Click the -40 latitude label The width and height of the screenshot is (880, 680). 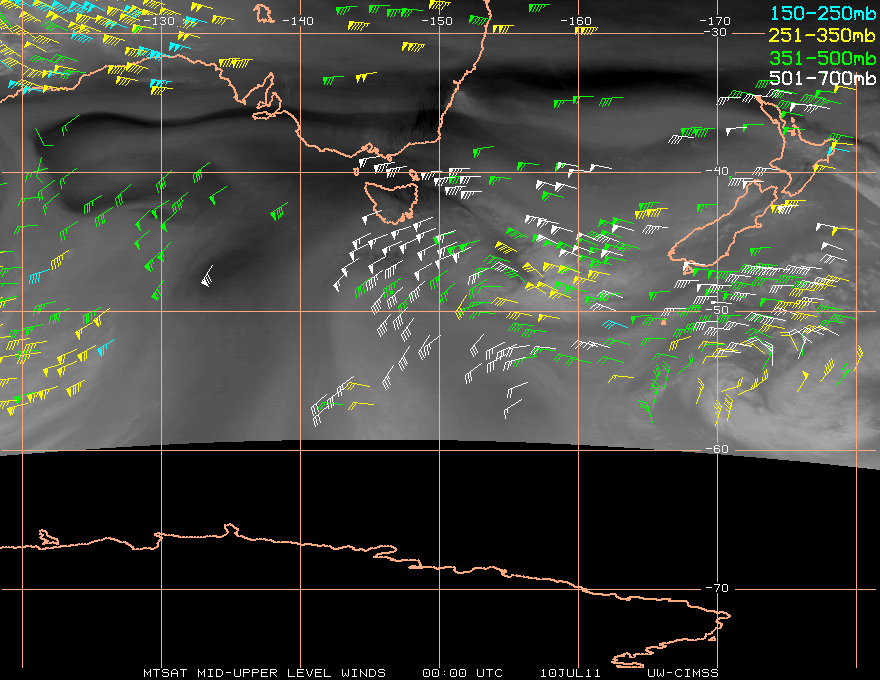(x=717, y=171)
